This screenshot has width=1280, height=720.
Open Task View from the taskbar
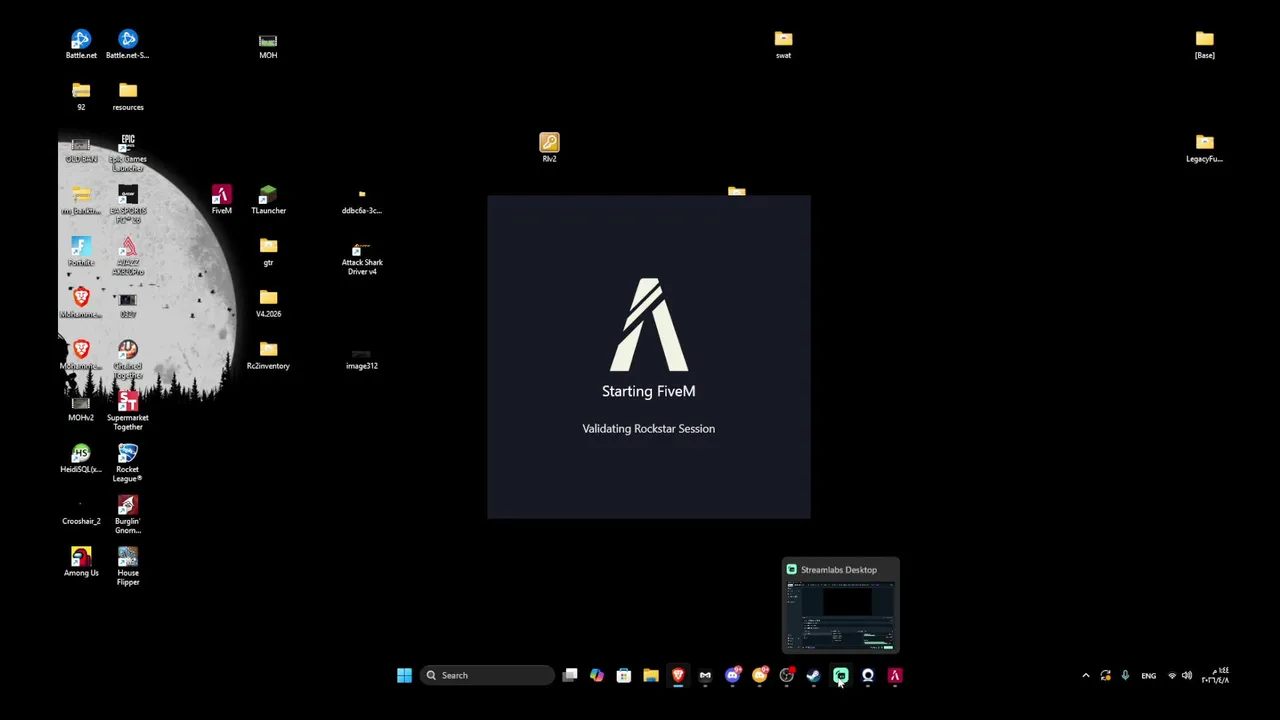coord(570,675)
